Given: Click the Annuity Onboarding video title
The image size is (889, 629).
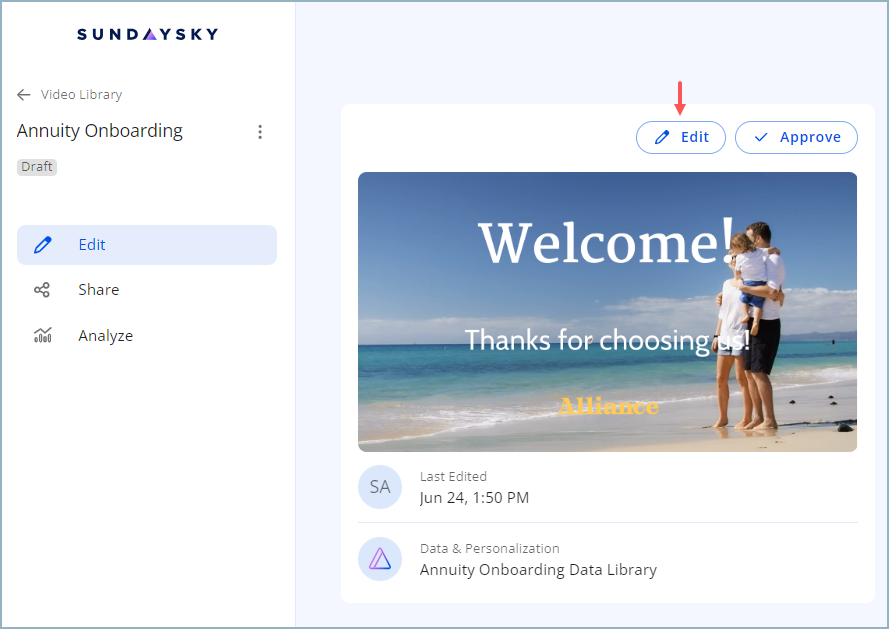Looking at the screenshot, I should coord(100,131).
